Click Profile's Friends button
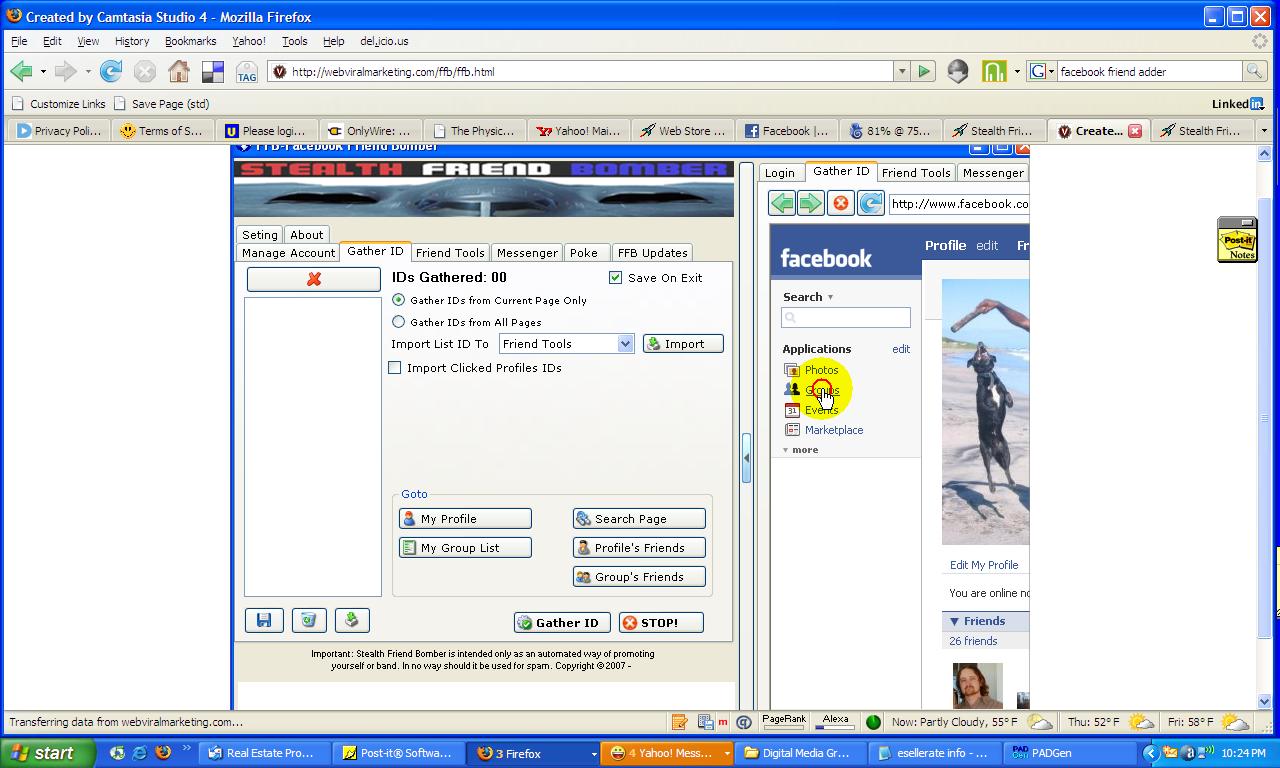1280x768 pixels. point(639,548)
